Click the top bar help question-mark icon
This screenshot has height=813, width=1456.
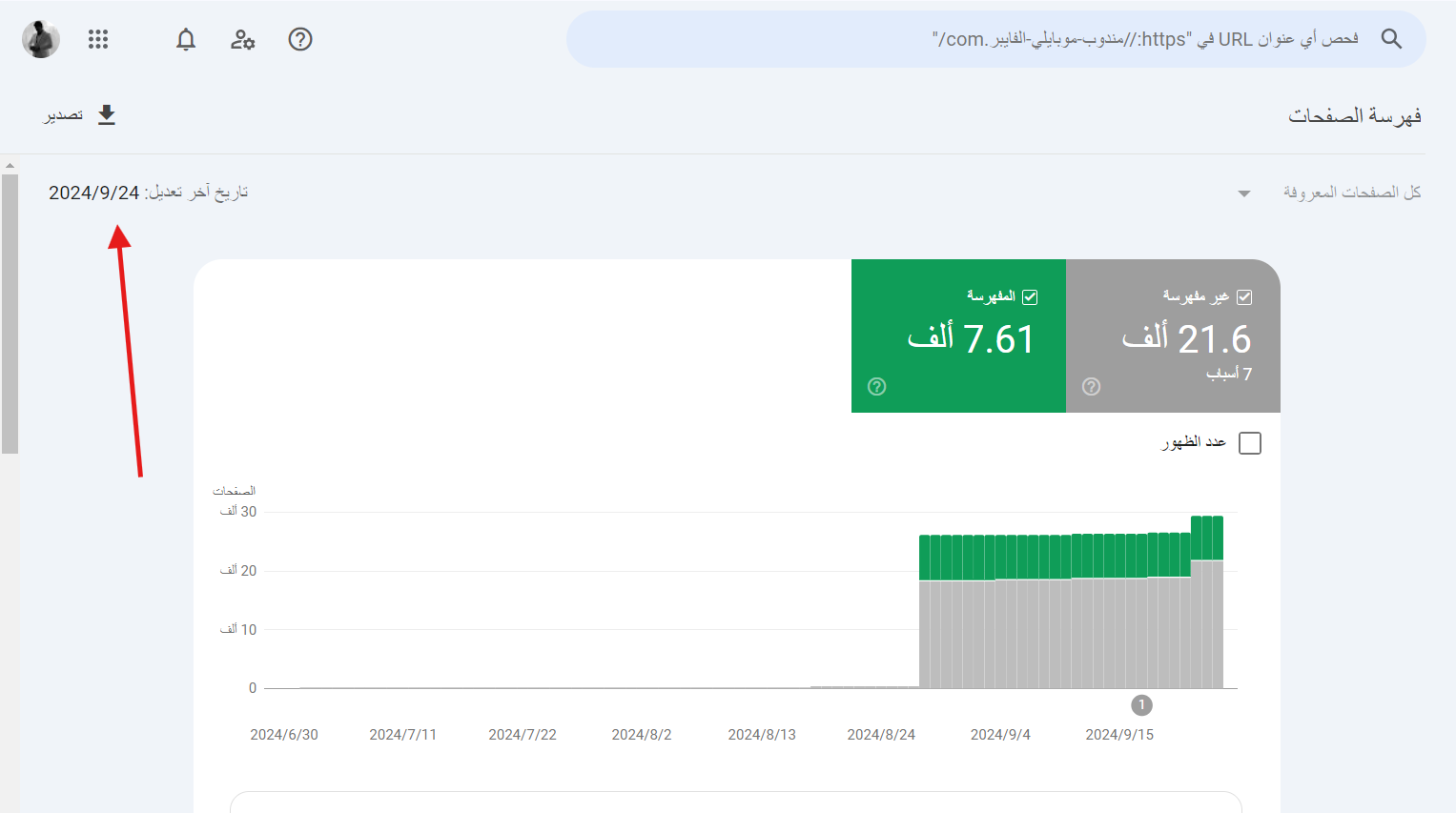tap(300, 39)
